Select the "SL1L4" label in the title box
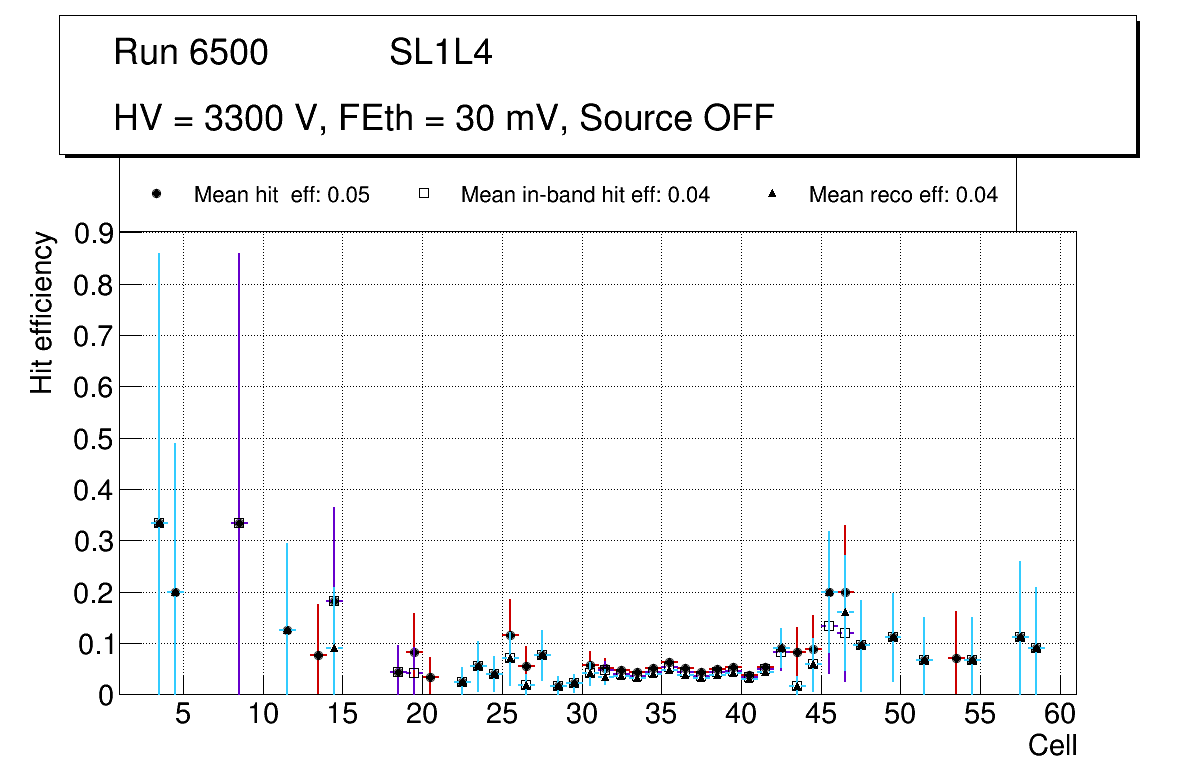Screen dimensions: 1196x772 [x=440, y=53]
